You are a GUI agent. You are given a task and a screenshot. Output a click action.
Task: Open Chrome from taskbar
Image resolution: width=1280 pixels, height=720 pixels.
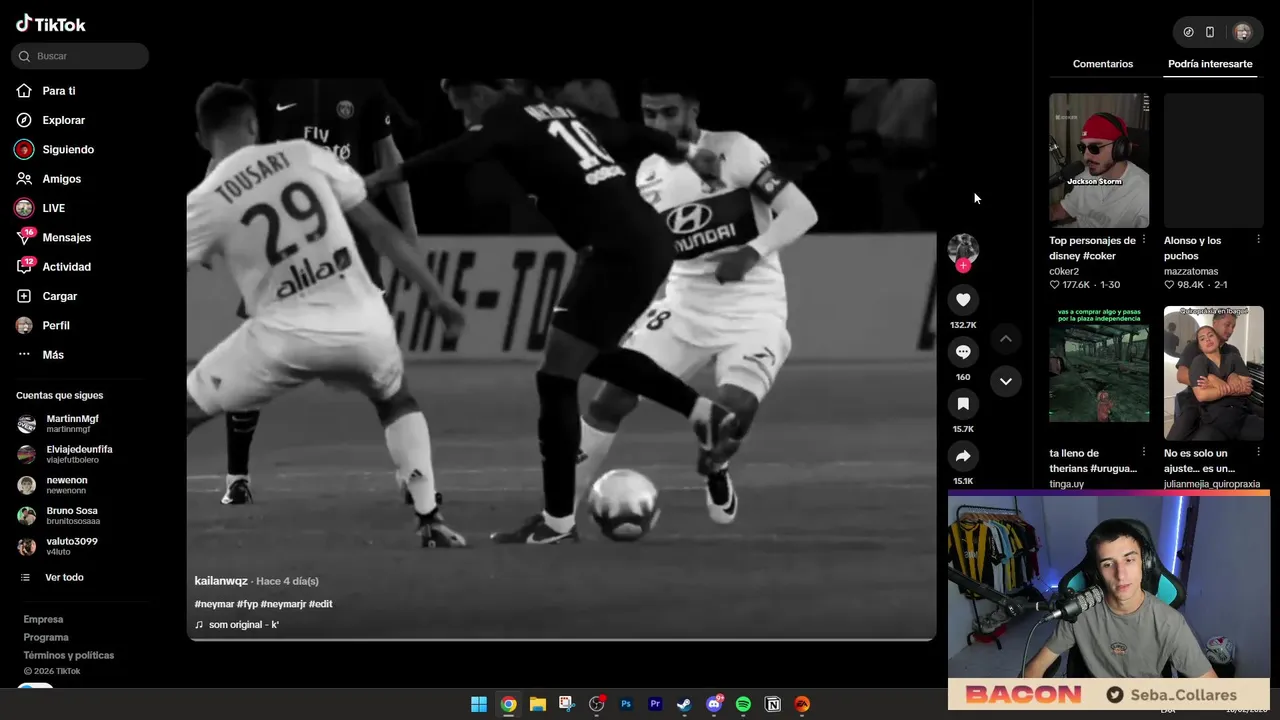(x=508, y=704)
